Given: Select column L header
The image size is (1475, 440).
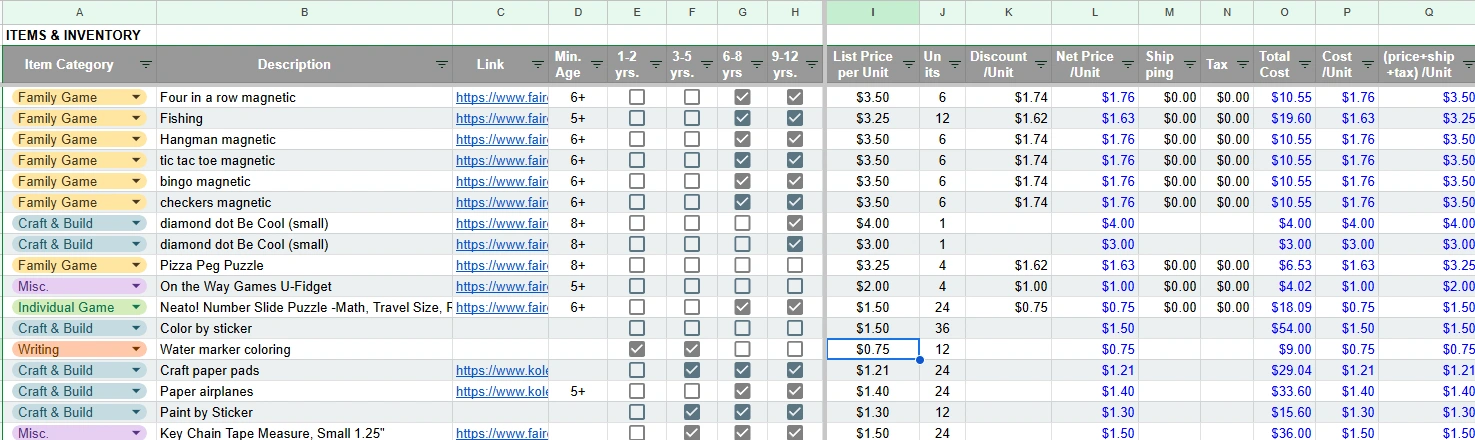Looking at the screenshot, I should pyautogui.click(x=1094, y=12).
